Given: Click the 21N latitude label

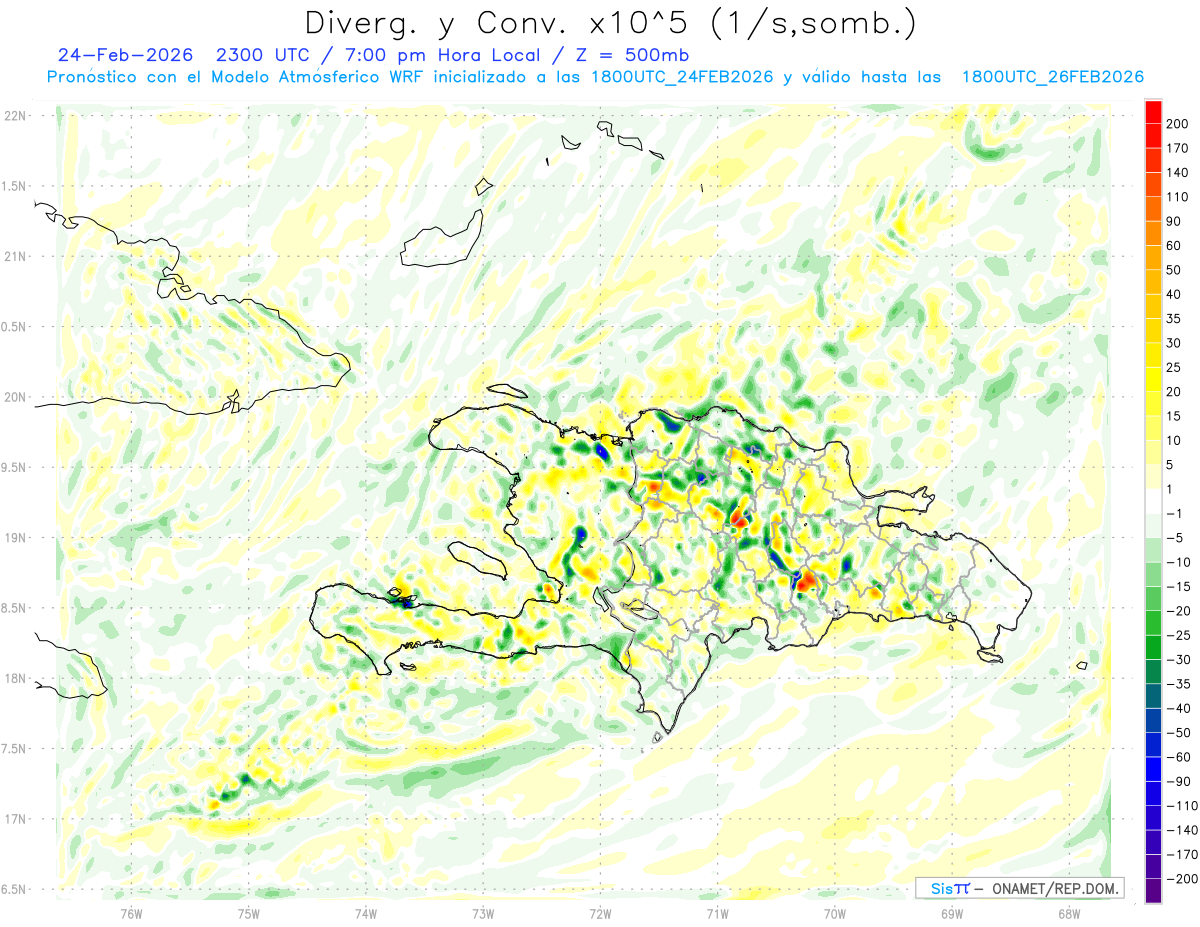Looking at the screenshot, I should click(14, 257).
